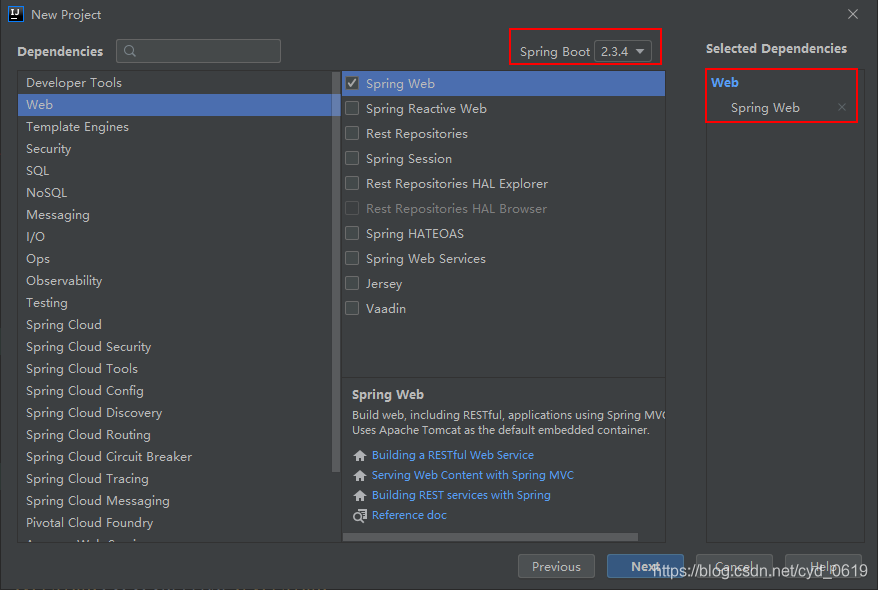The height and width of the screenshot is (590, 878).
Task: Check the Rest Repositories dependency
Action: (352, 133)
